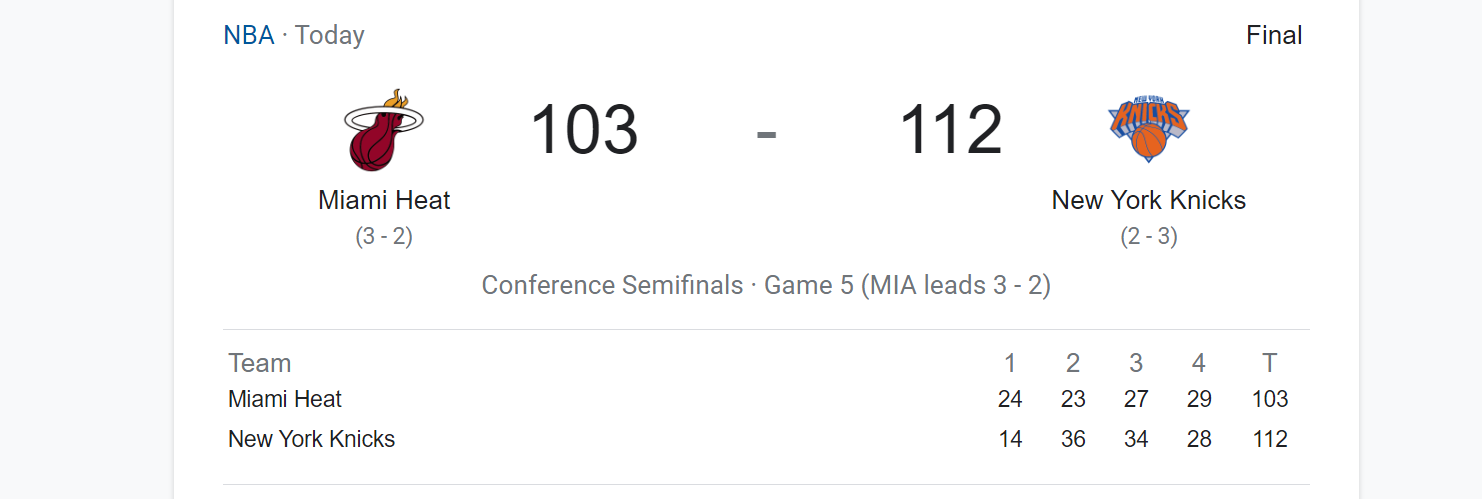
Task: Click the quarter 4 column header
Action: pyautogui.click(x=1199, y=363)
